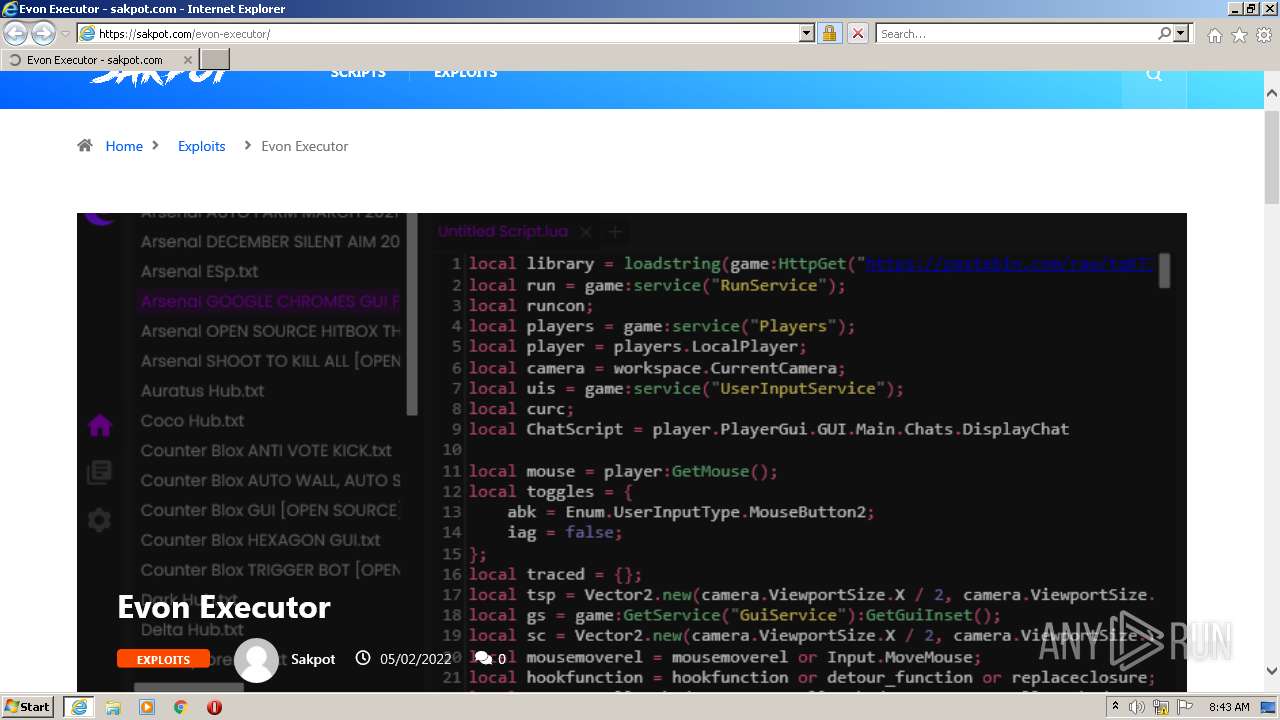Click the pastebin URL in code line 1
The image size is (1280, 720).
[x=1010, y=264]
